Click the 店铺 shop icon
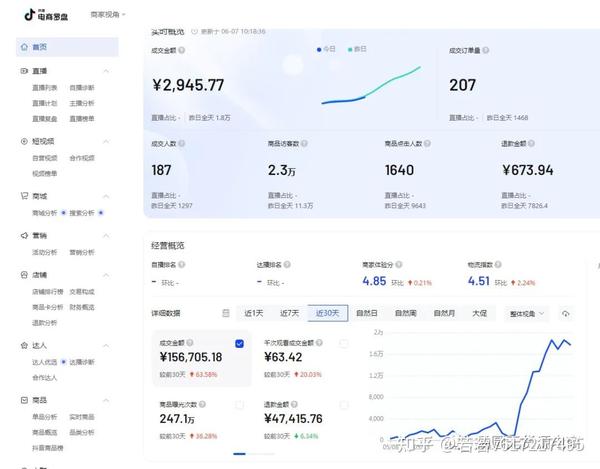600x469 pixels. coord(24,275)
